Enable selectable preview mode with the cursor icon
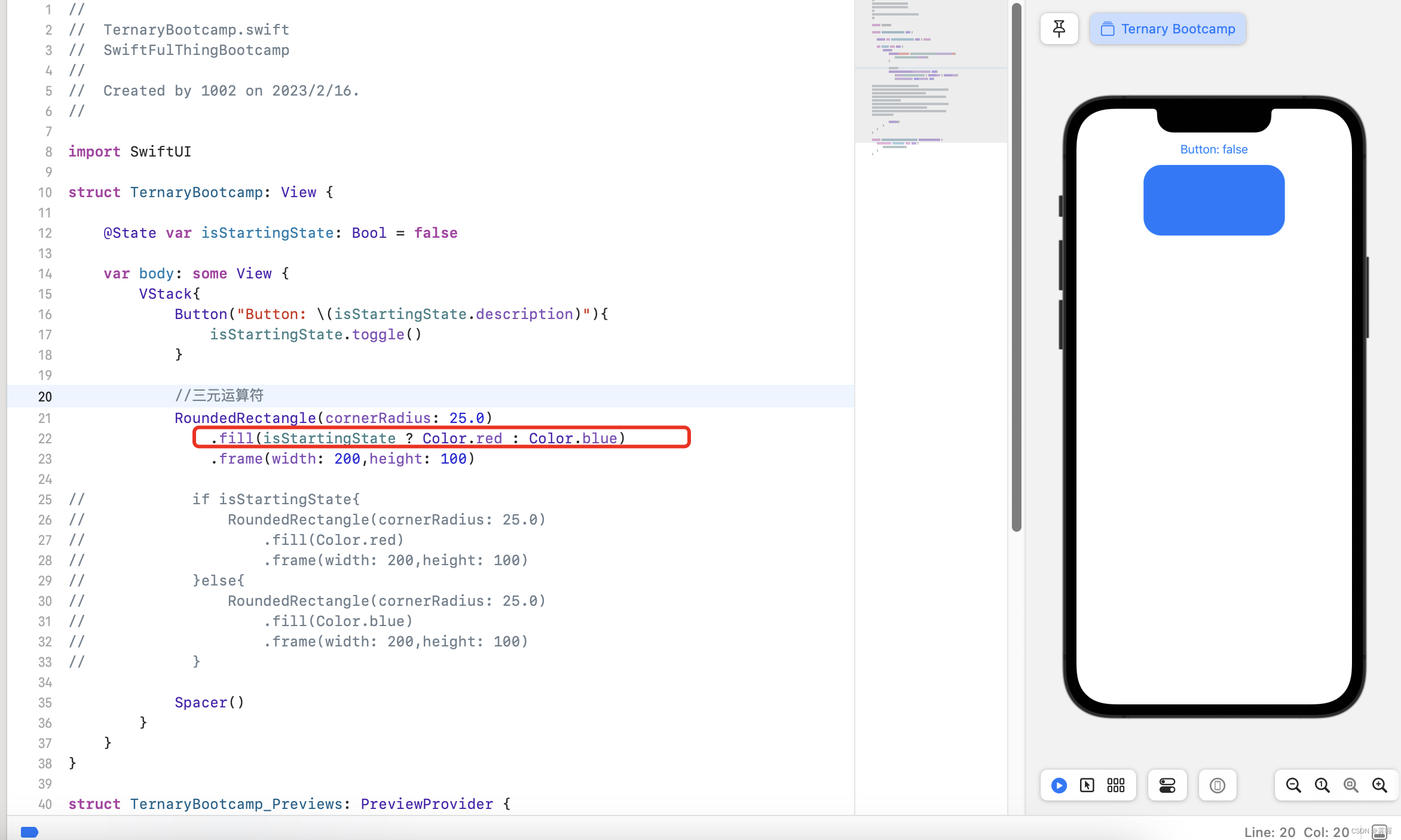The width and height of the screenshot is (1401, 840). (1087, 785)
